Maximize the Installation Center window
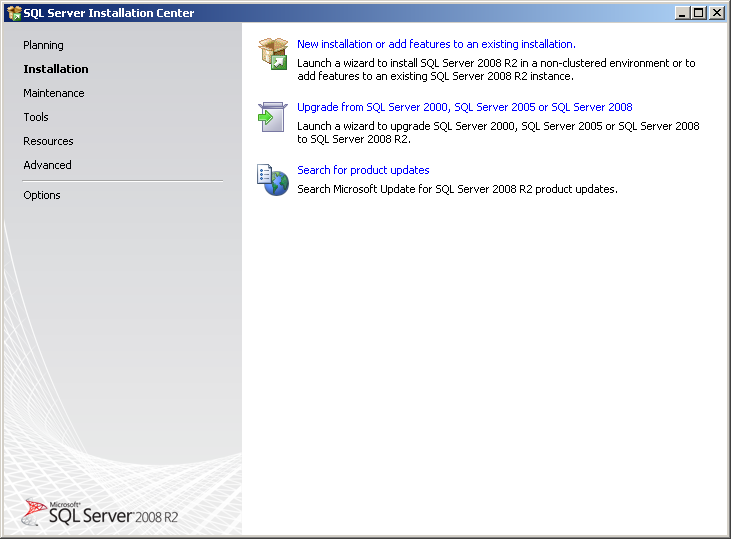 point(699,13)
